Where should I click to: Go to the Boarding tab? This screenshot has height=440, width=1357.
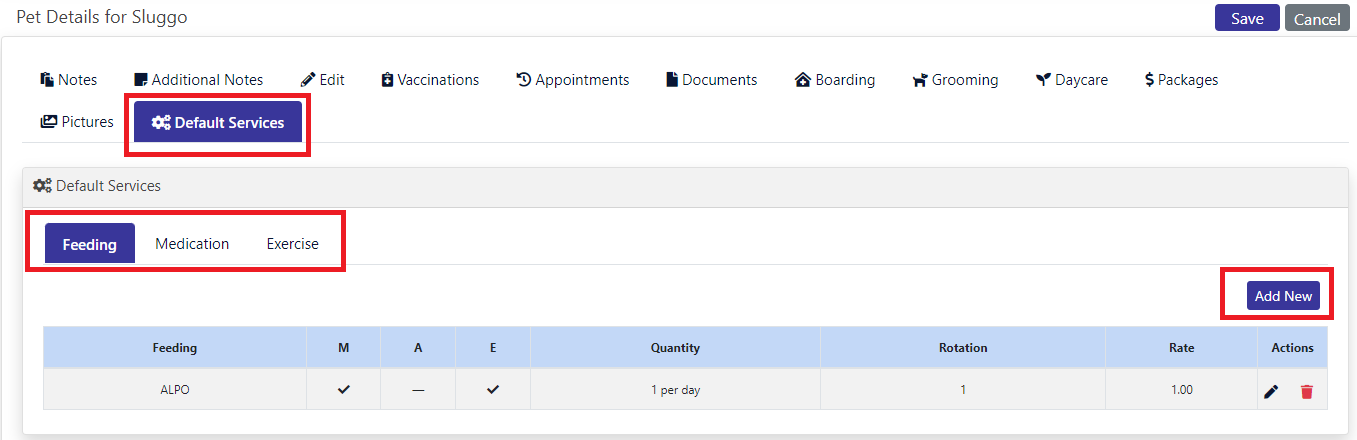[x=835, y=80]
